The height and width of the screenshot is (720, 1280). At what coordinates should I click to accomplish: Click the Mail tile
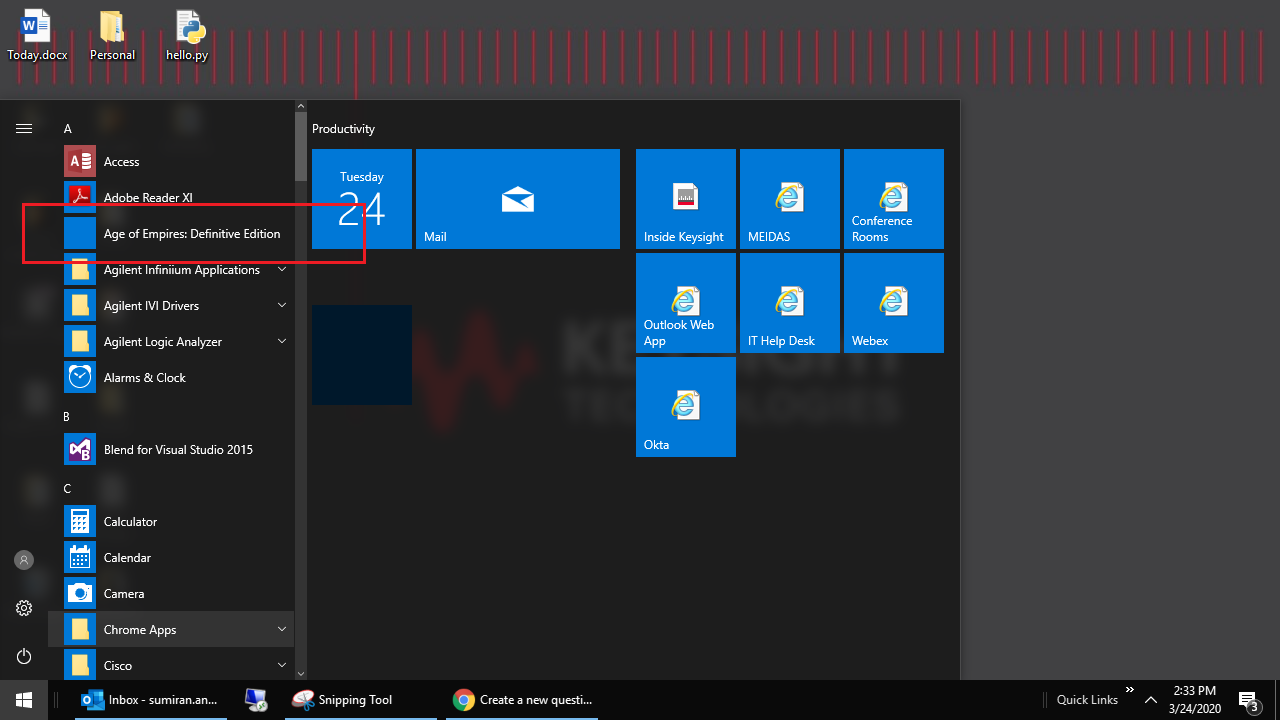(518, 199)
